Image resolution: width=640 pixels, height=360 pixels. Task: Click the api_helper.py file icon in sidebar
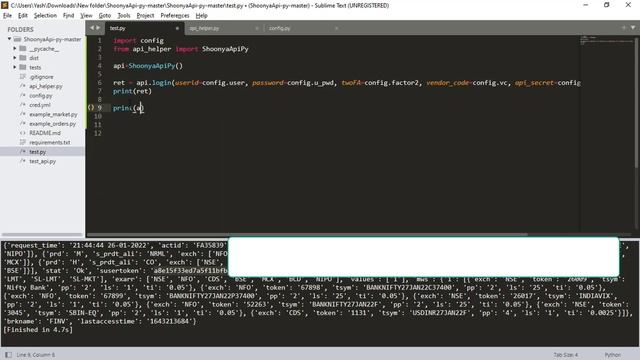pyautogui.click(x=23, y=86)
